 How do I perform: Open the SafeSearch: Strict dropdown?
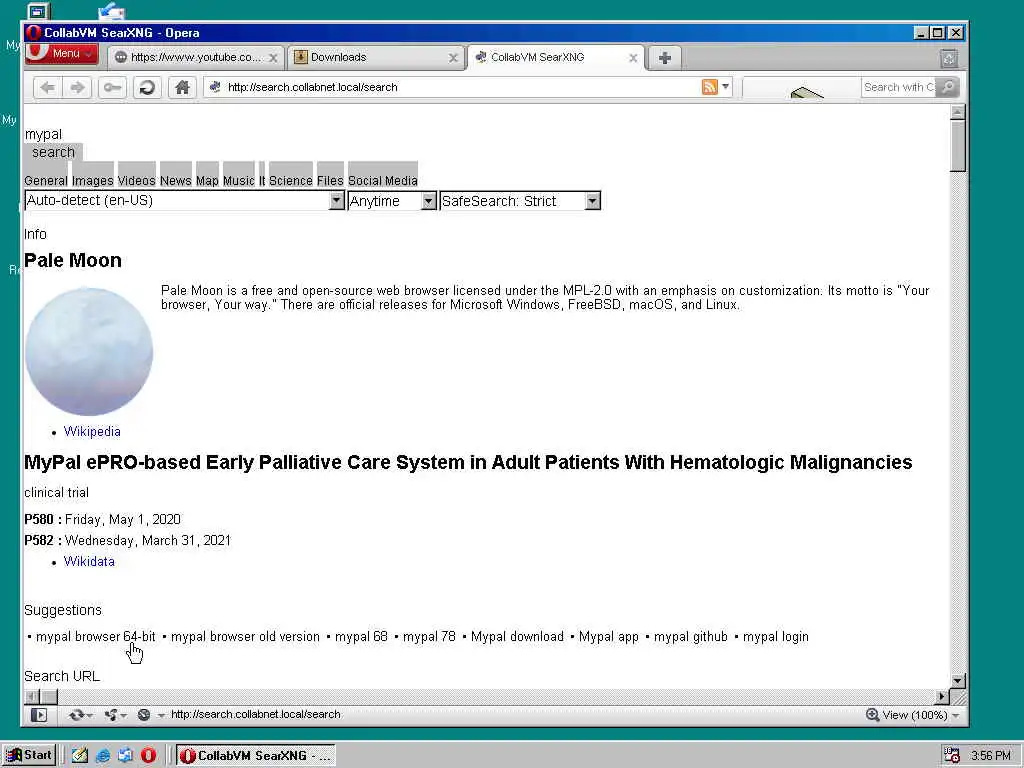[x=520, y=200]
